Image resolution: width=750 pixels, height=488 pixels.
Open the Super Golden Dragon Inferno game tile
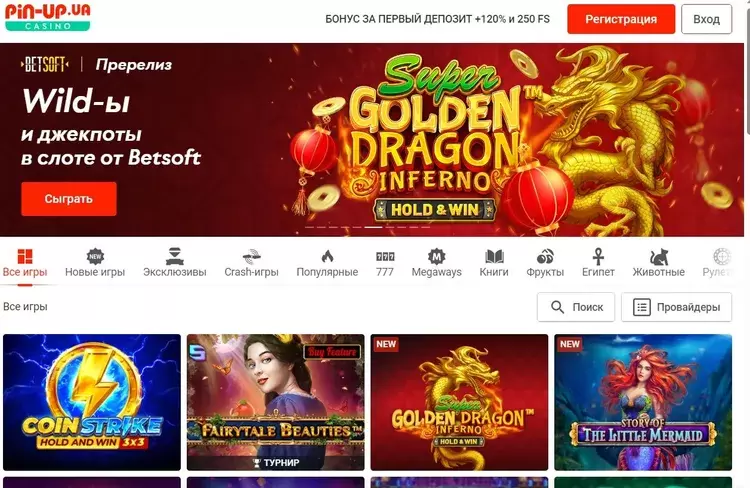(x=459, y=402)
